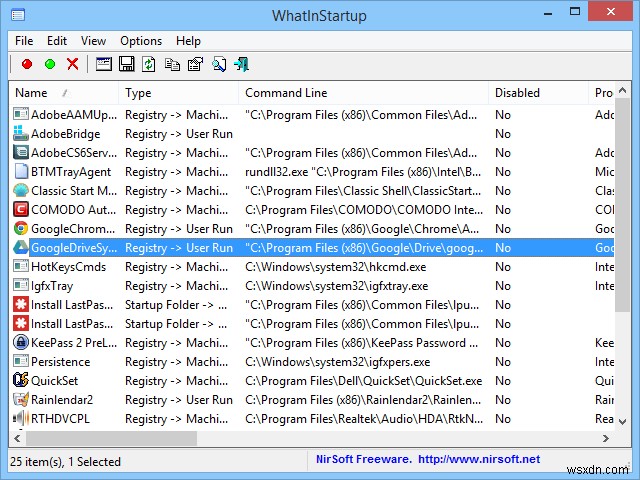Sort by the Command Line column header
The width and height of the screenshot is (640, 480).
click(363, 93)
